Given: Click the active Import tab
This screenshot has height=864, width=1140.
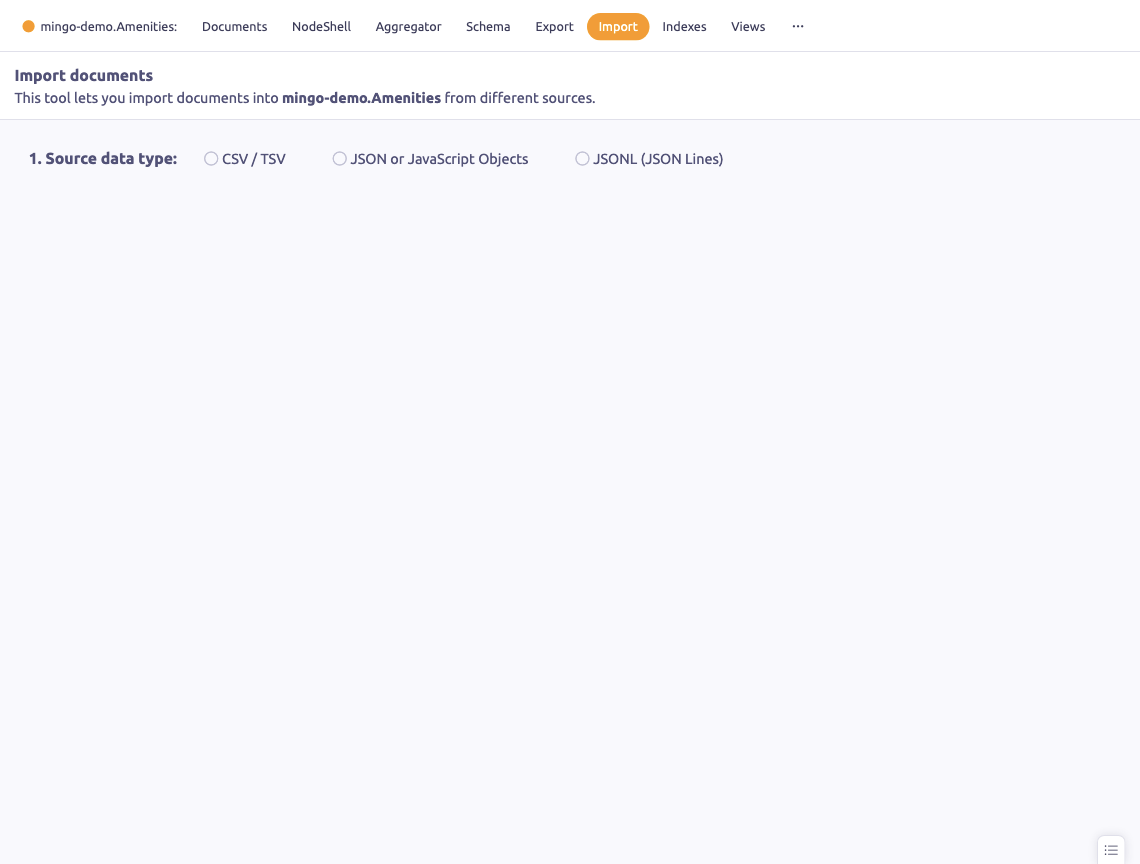Looking at the screenshot, I should (618, 27).
